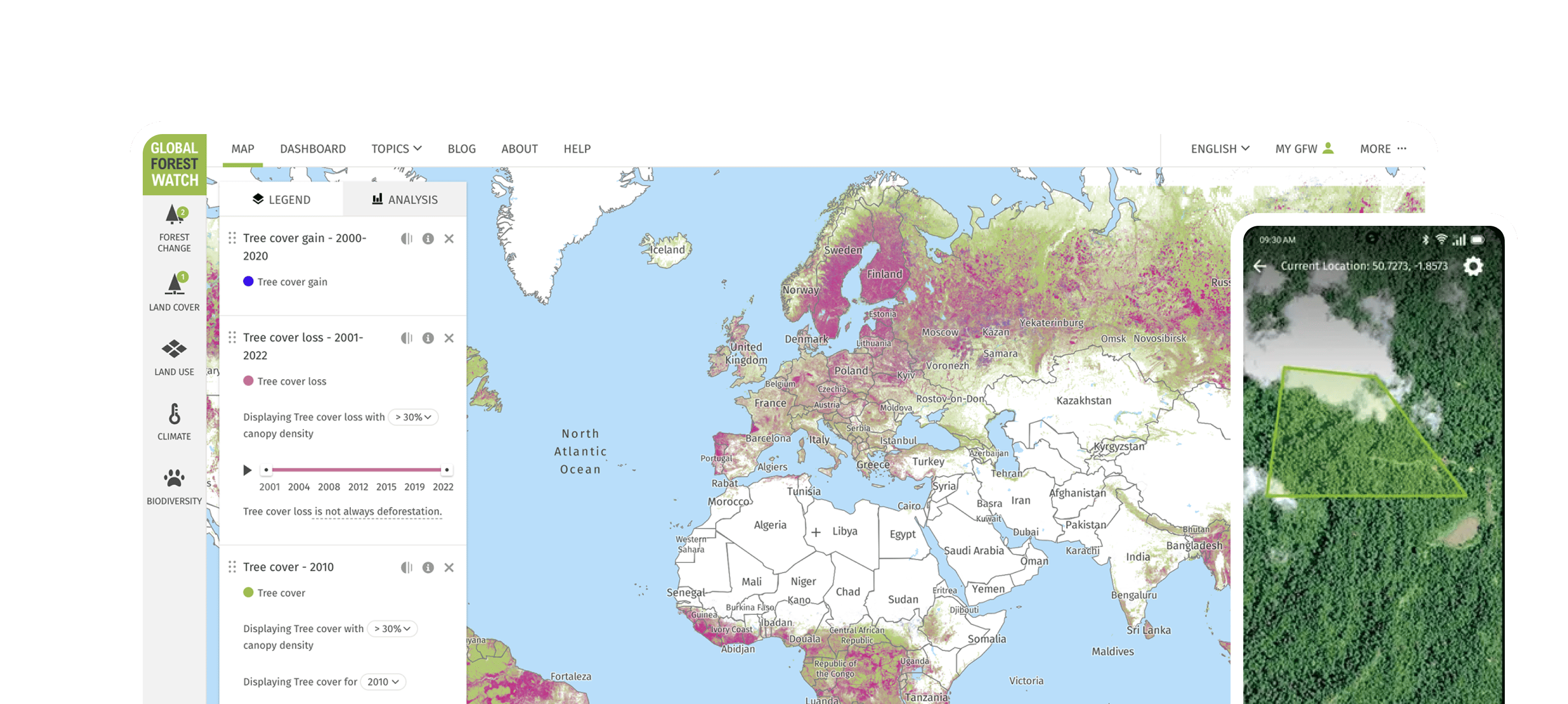Open the Dashboard navigation item
The image size is (1568, 704).
[313, 148]
